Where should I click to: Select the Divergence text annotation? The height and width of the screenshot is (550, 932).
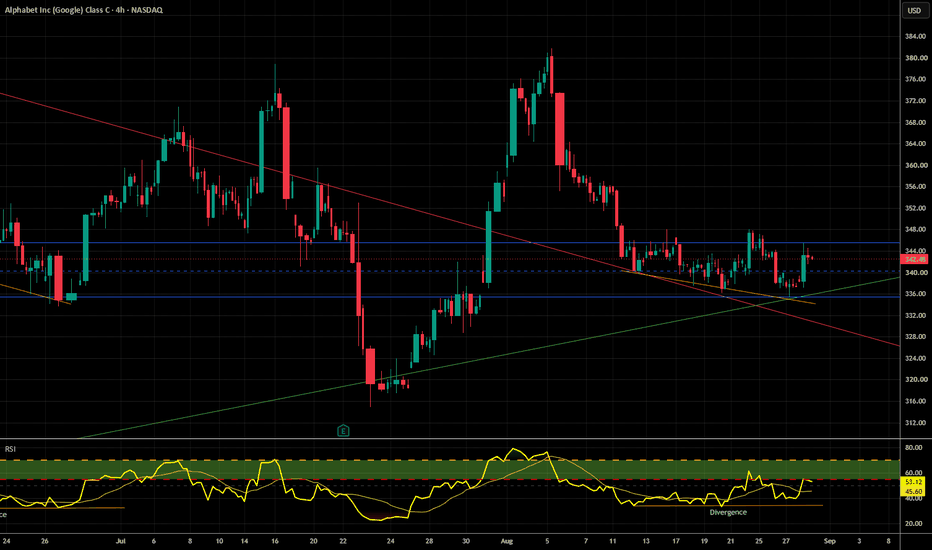pos(728,512)
